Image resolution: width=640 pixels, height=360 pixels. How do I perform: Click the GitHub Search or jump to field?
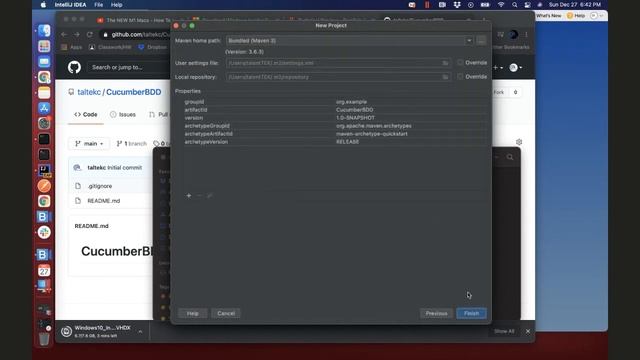click(x=129, y=67)
